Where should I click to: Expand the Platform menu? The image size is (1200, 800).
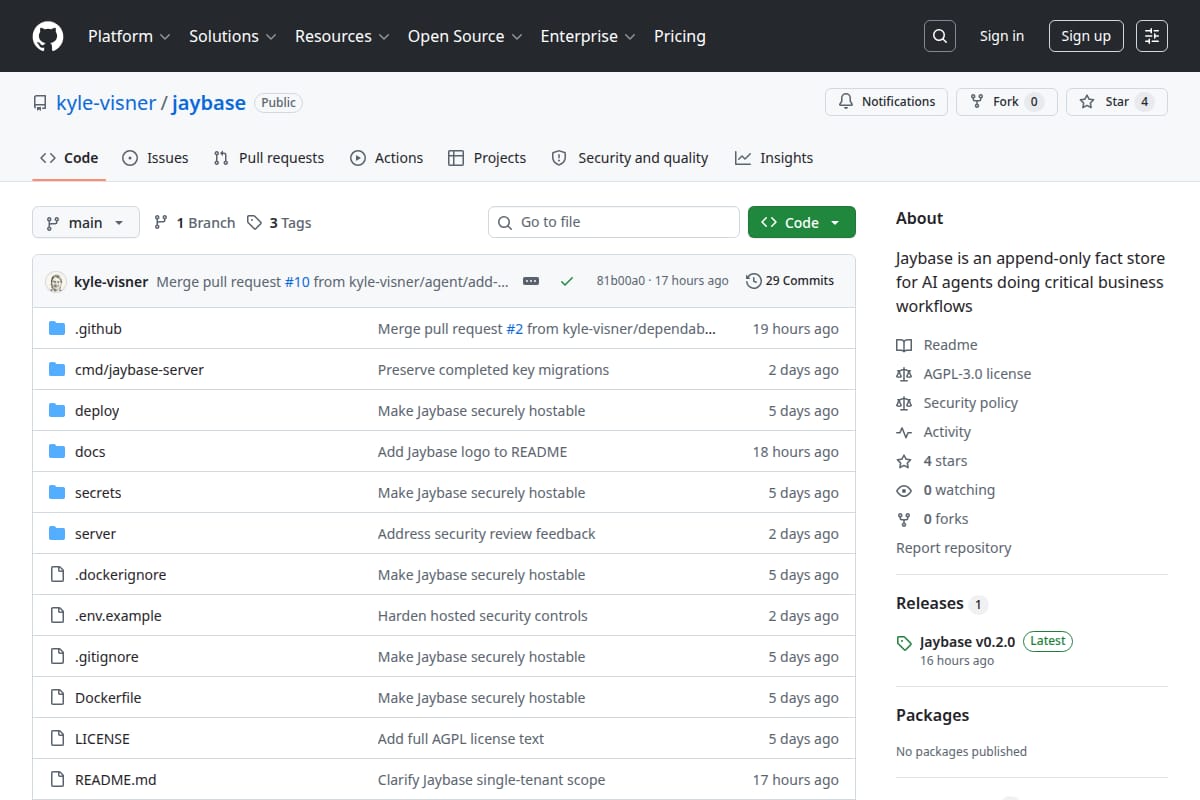(x=129, y=36)
